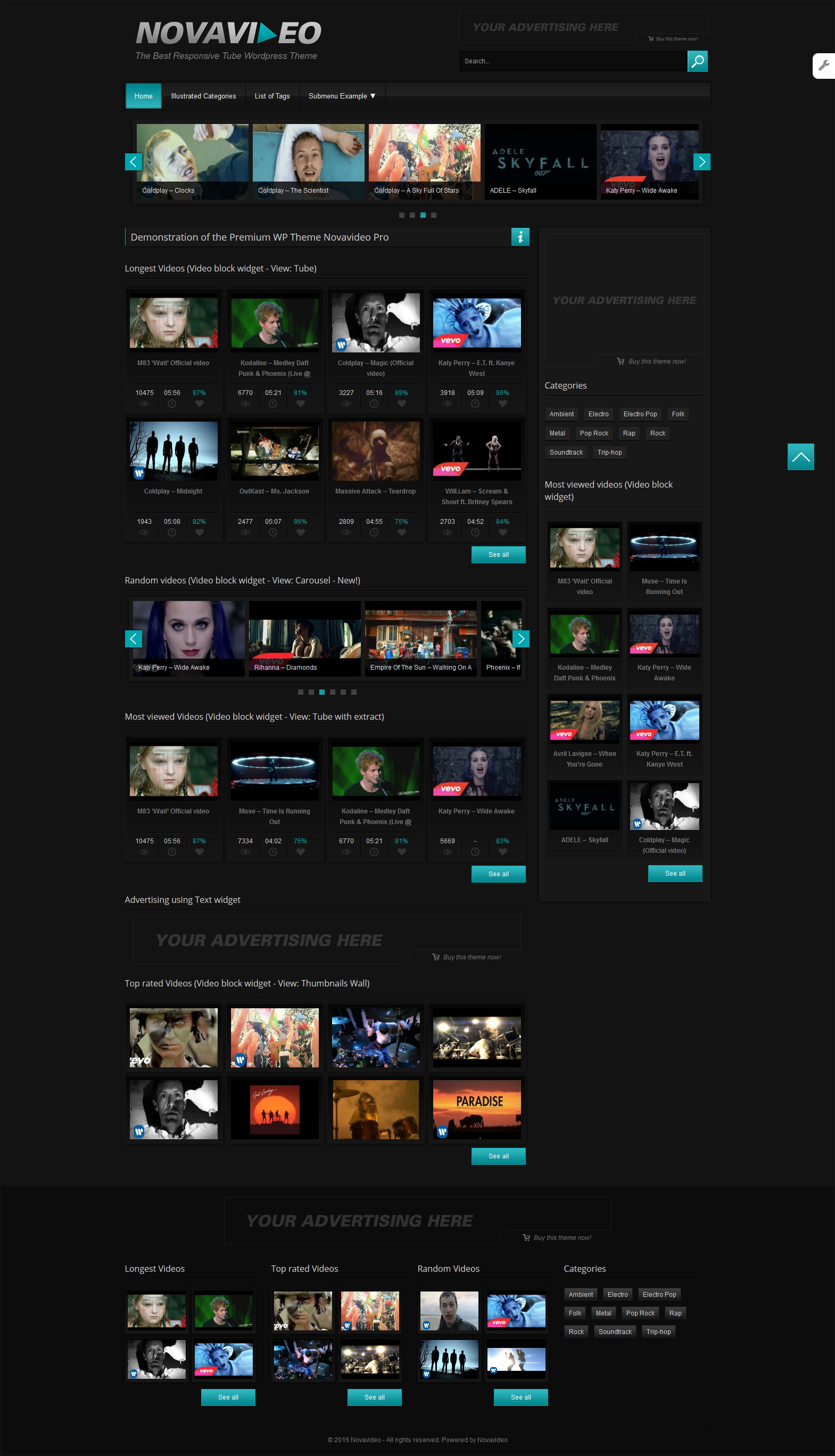Click Powered by Novavideo footer text
The image size is (835, 1456).
[x=474, y=1440]
